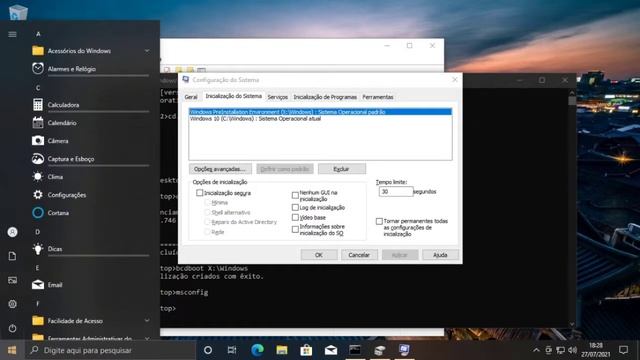Image resolution: width=640 pixels, height=360 pixels.
Task: Open Configurações from the app list
Action: (x=91, y=195)
